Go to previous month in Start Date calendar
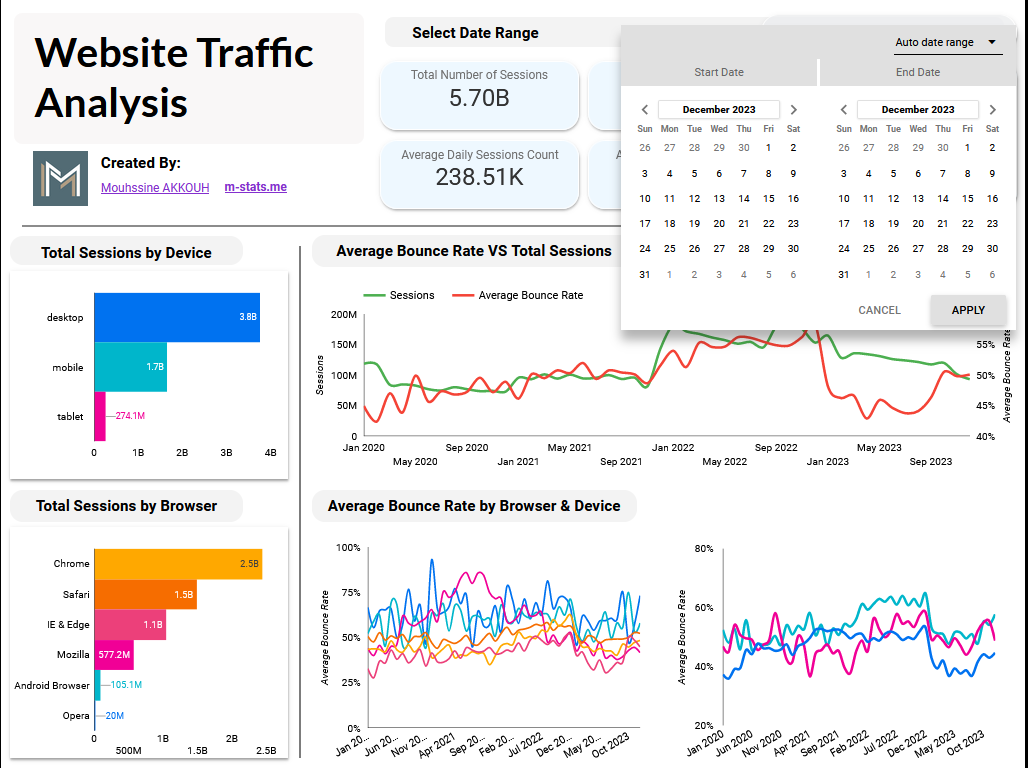 (645, 110)
